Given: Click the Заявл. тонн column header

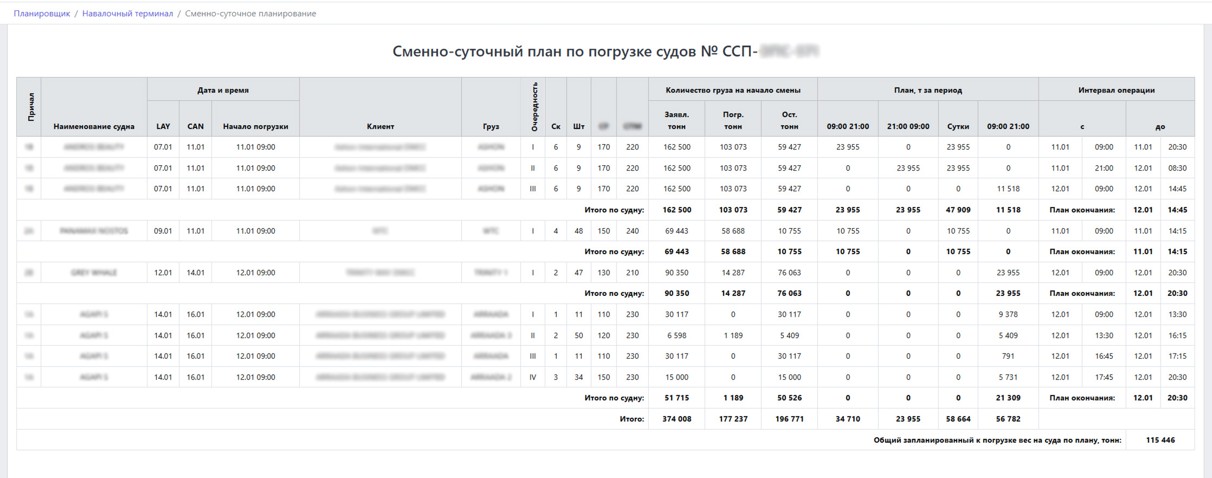Looking at the screenshot, I should [x=676, y=120].
